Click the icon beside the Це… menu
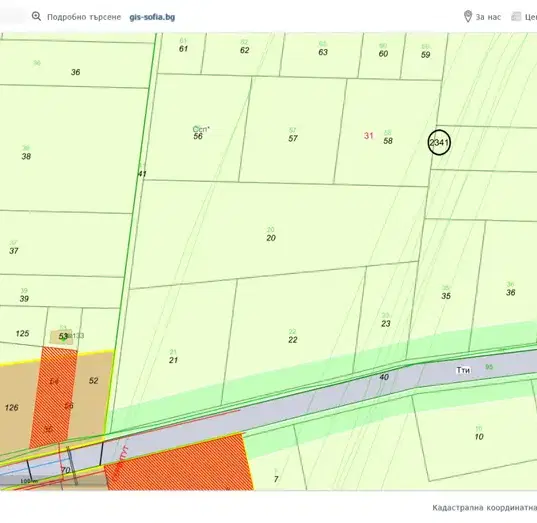This screenshot has height=523, width=537. (516, 16)
